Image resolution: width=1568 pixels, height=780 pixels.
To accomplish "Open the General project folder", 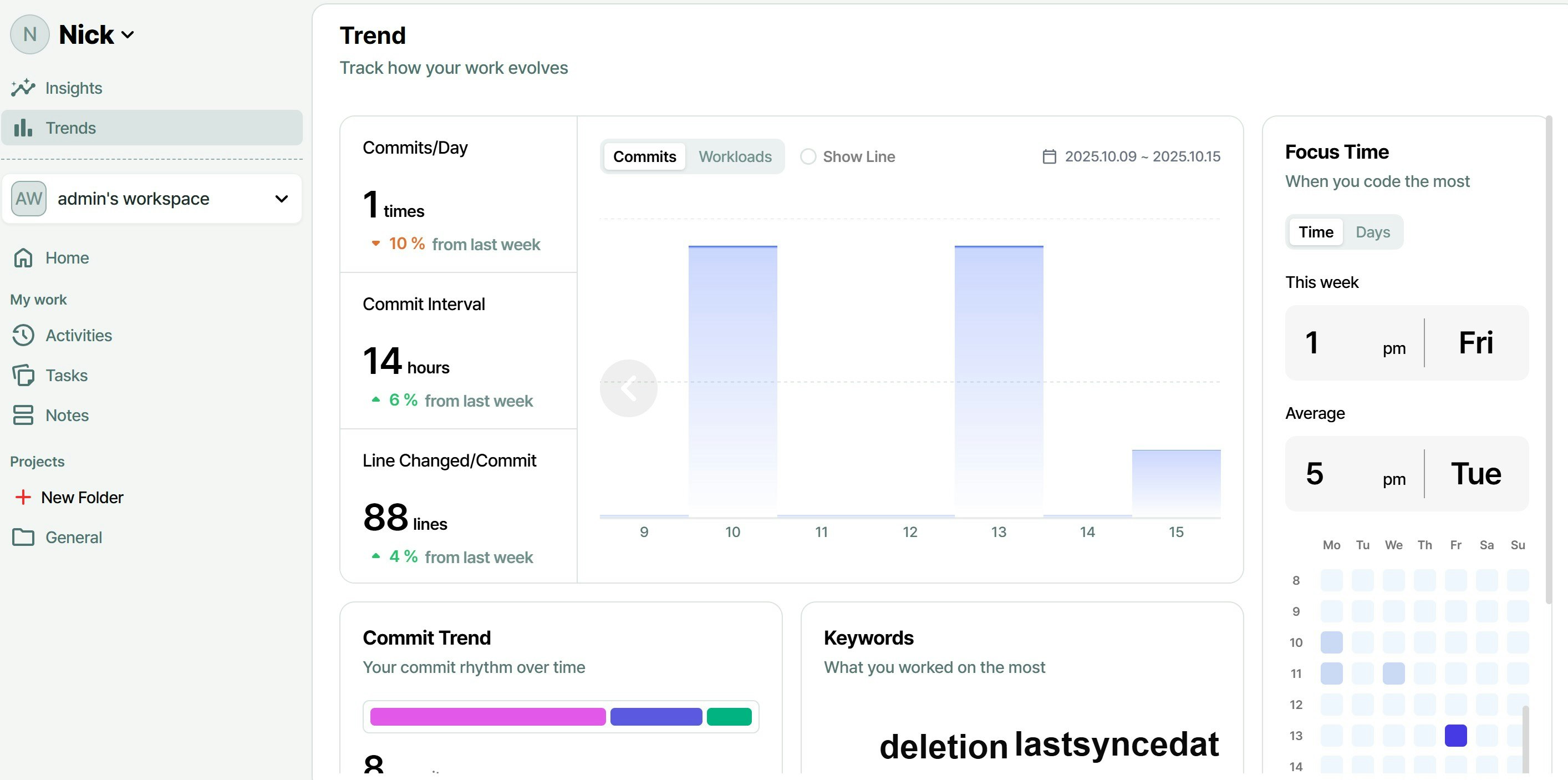I will coord(74,537).
